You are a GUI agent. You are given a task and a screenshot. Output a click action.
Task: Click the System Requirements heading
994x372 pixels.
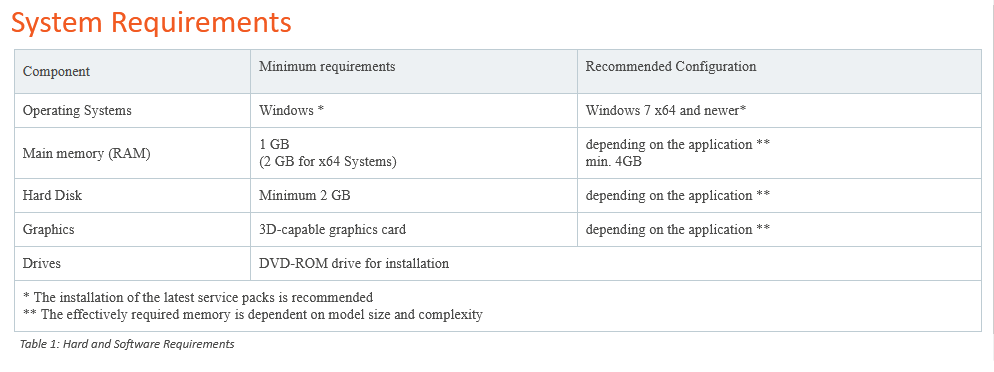152,22
